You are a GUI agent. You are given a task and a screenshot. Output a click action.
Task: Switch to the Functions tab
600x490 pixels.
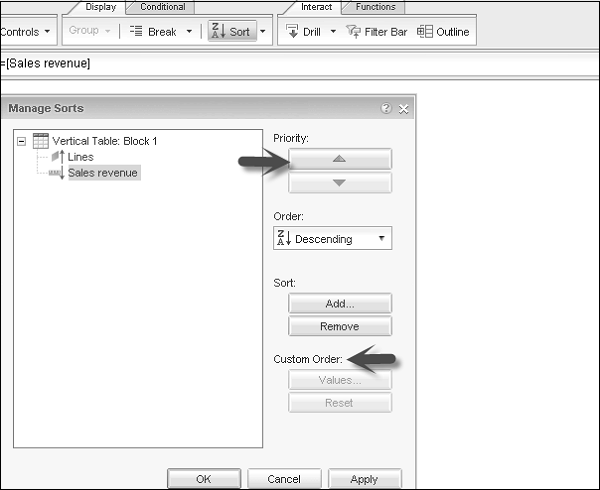click(375, 7)
